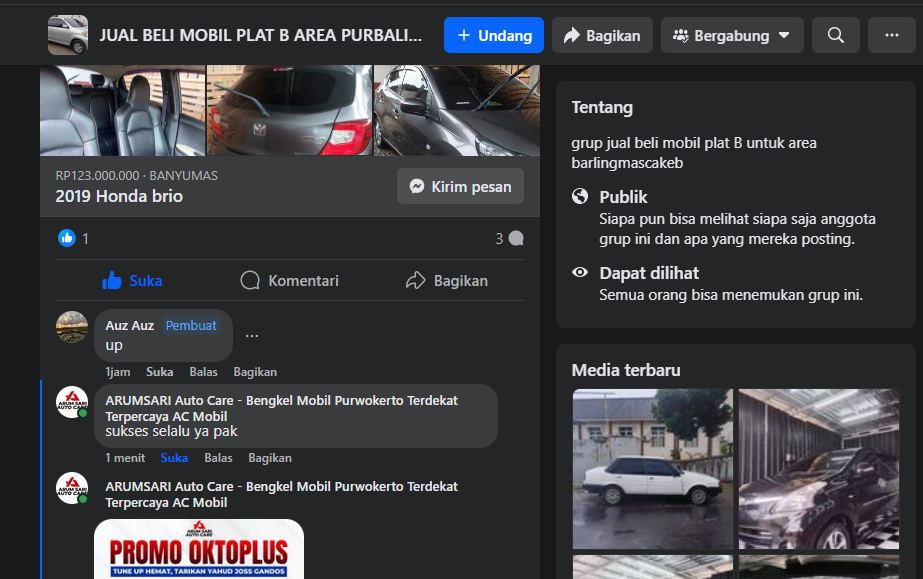Screen dimensions: 923x579
Task: Click the group description 'grup jual beli mobil' text
Action: pyautogui.click(x=694, y=153)
